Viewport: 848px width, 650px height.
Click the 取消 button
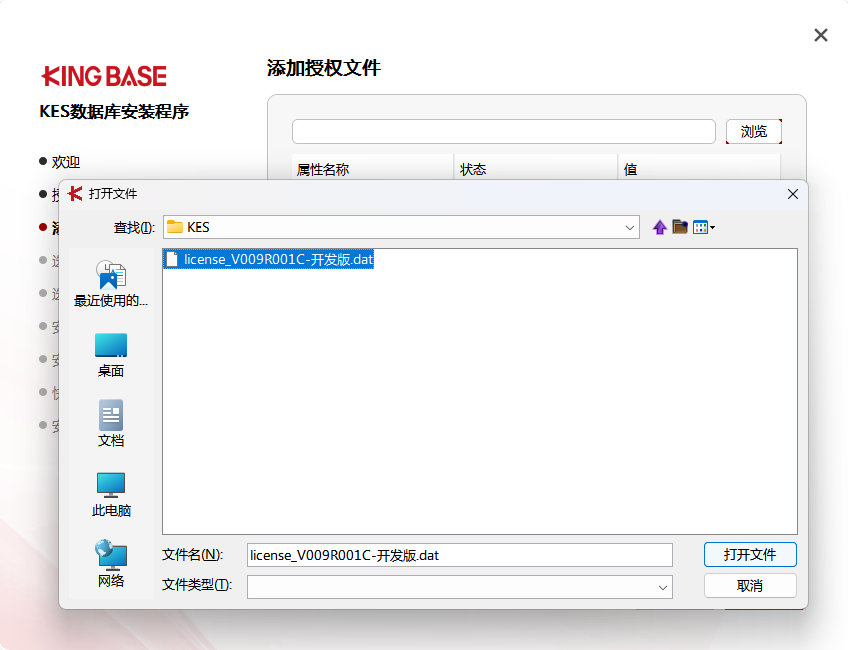pos(750,586)
